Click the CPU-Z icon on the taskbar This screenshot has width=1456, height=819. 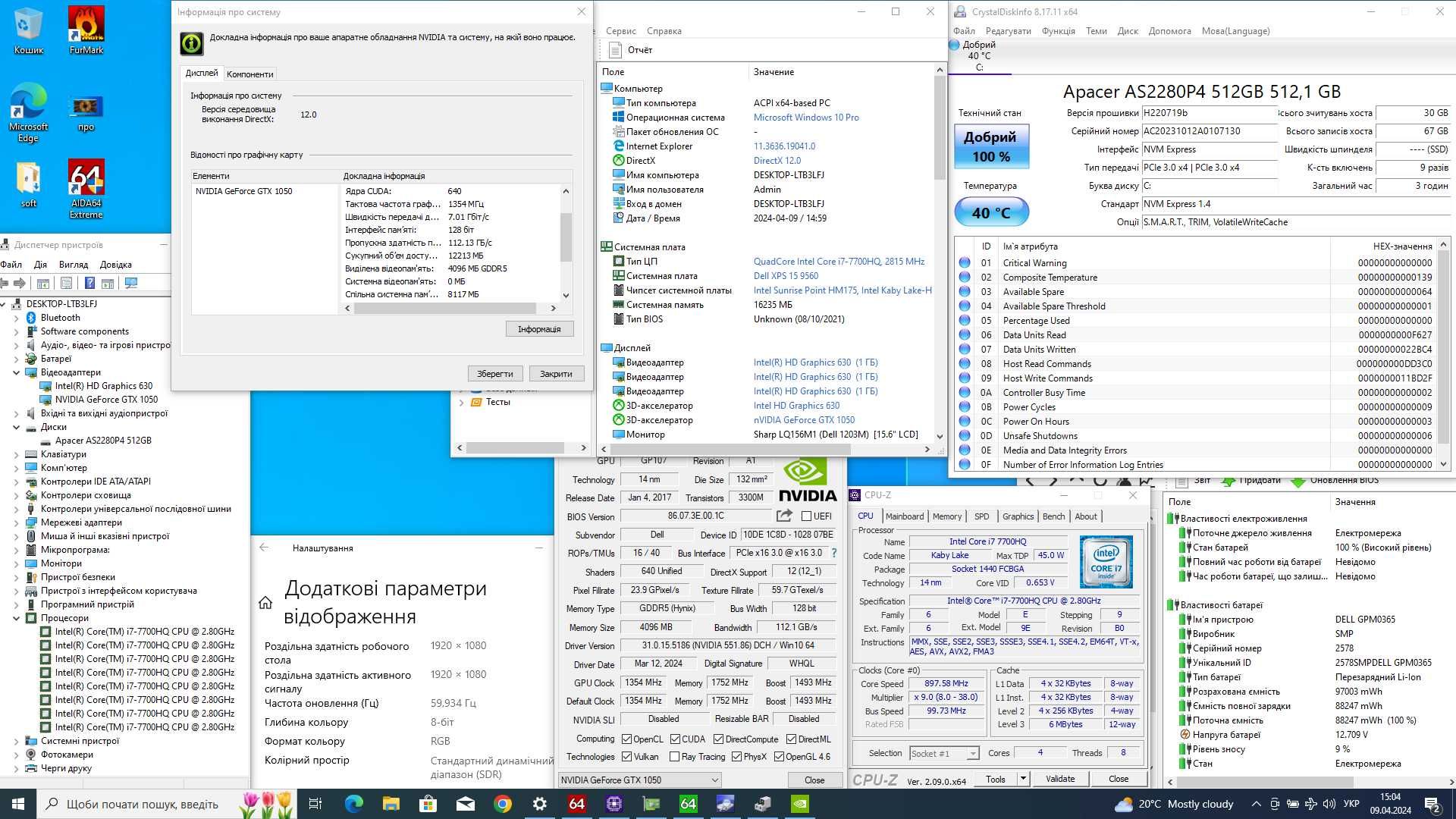613,804
